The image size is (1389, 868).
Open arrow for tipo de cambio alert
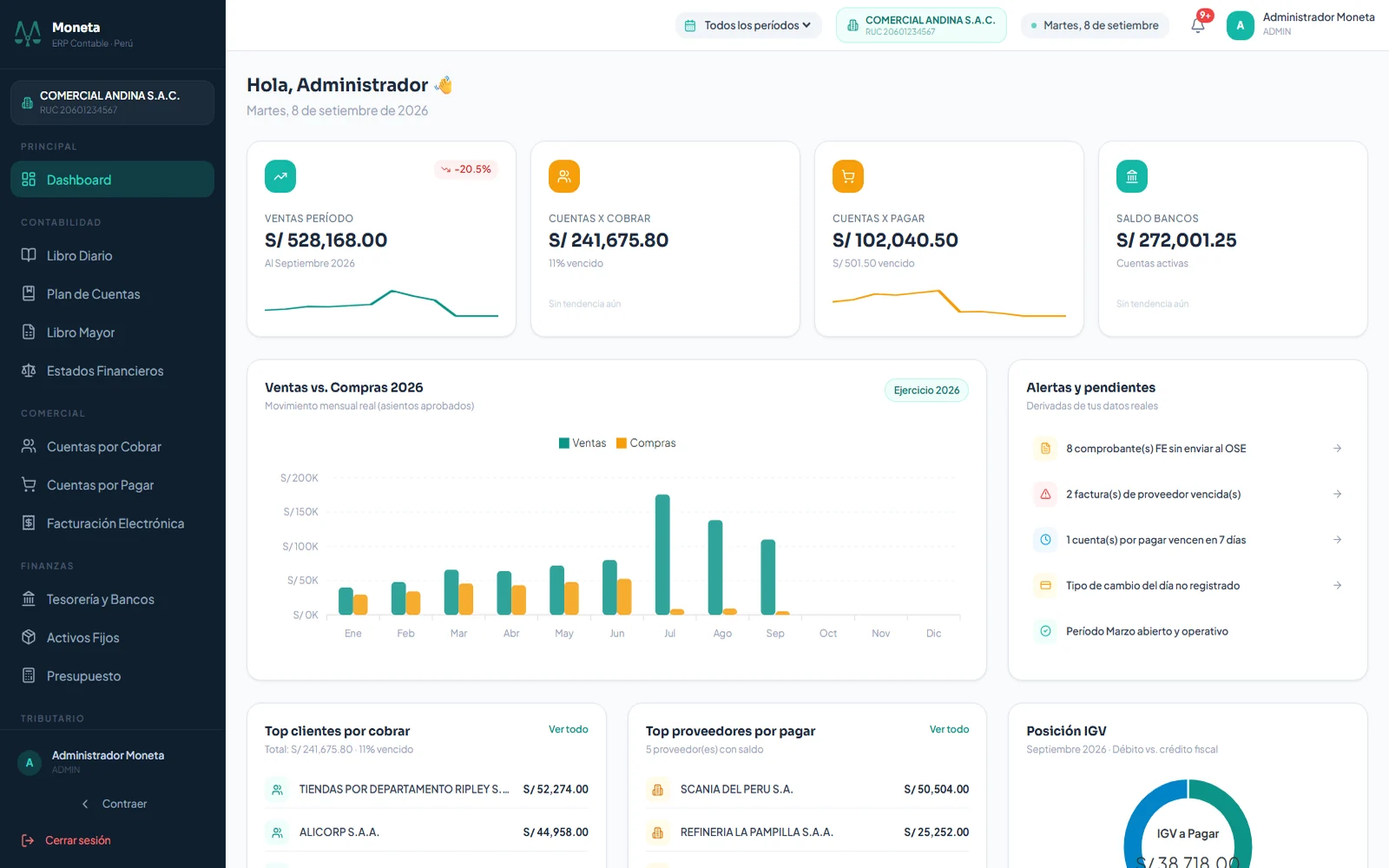1337,586
